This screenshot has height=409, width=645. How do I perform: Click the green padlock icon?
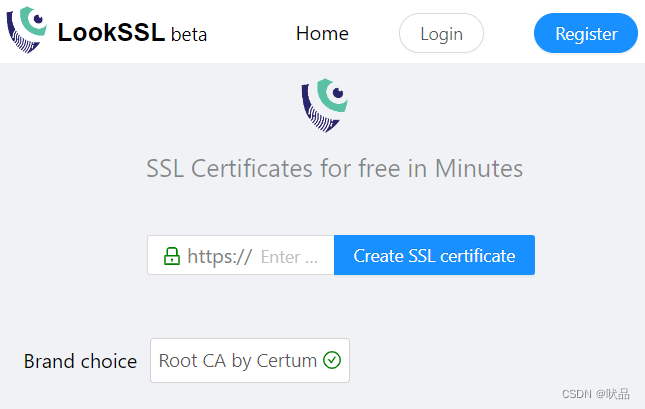(x=171, y=256)
